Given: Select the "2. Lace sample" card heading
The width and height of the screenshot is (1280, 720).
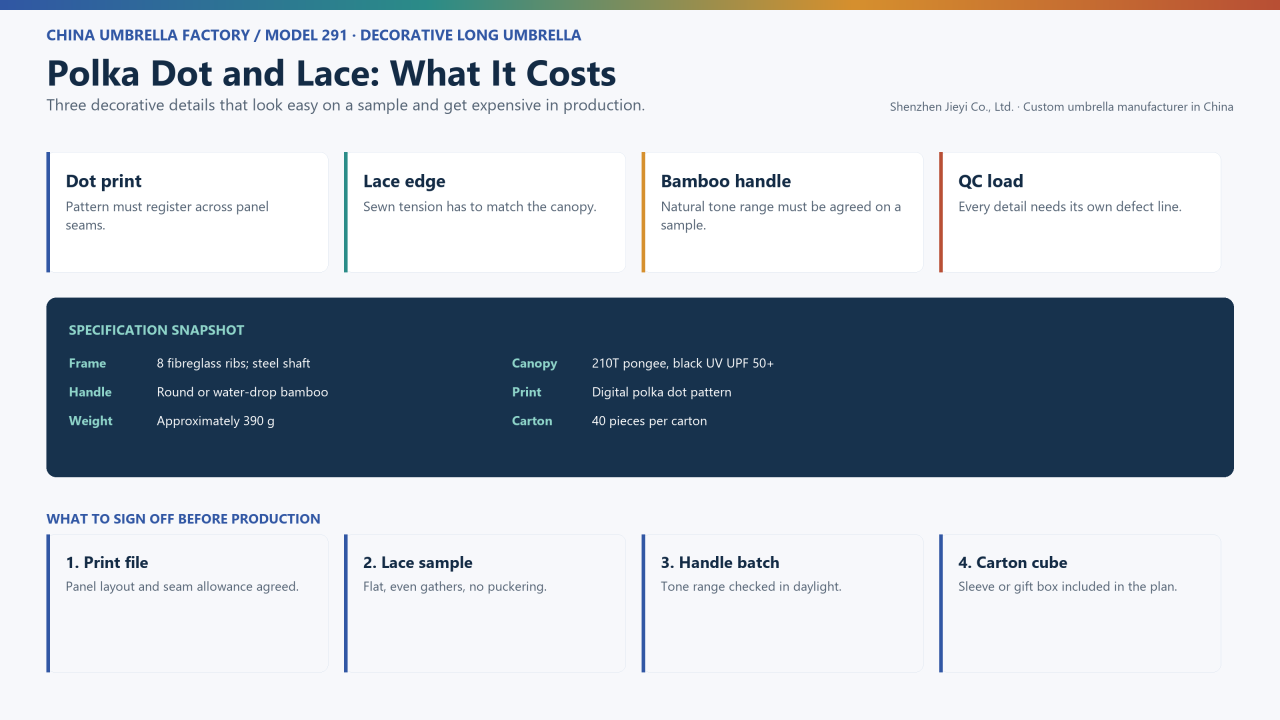Looking at the screenshot, I should [418, 562].
